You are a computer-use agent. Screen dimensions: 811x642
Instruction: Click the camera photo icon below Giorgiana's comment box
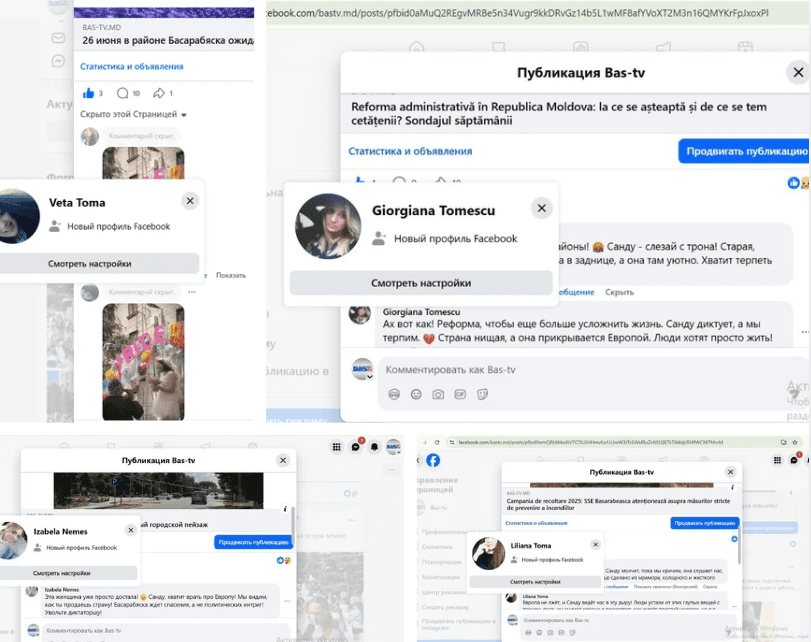coord(438,395)
